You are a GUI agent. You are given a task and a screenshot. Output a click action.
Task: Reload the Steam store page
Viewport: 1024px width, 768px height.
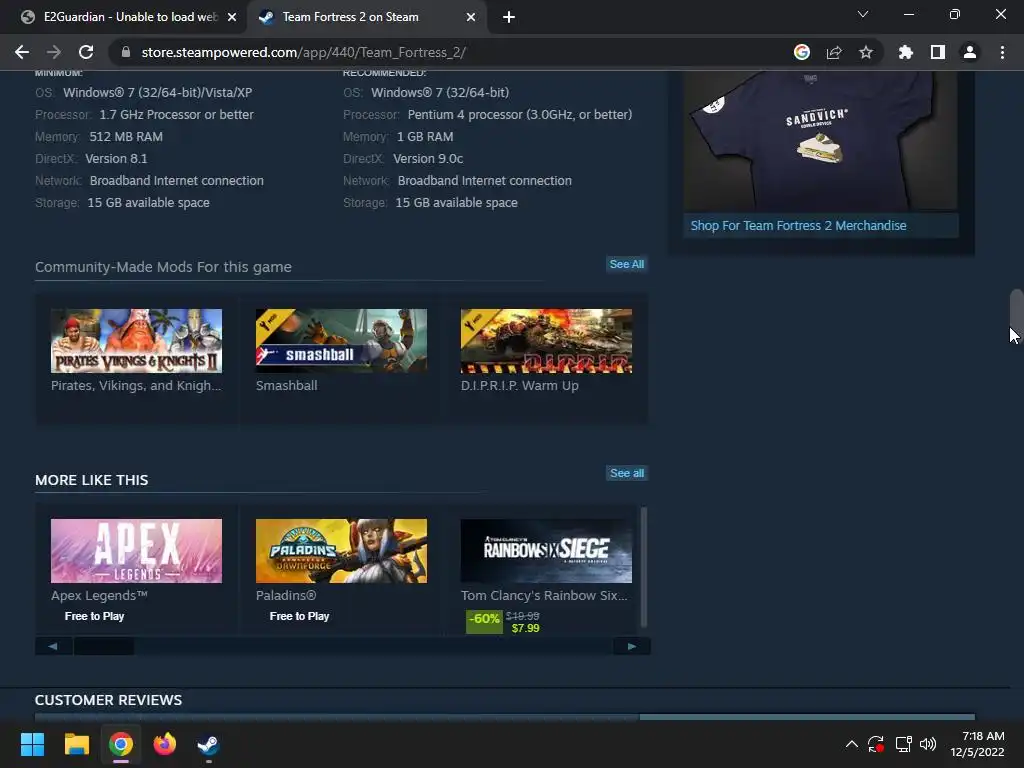(x=86, y=52)
